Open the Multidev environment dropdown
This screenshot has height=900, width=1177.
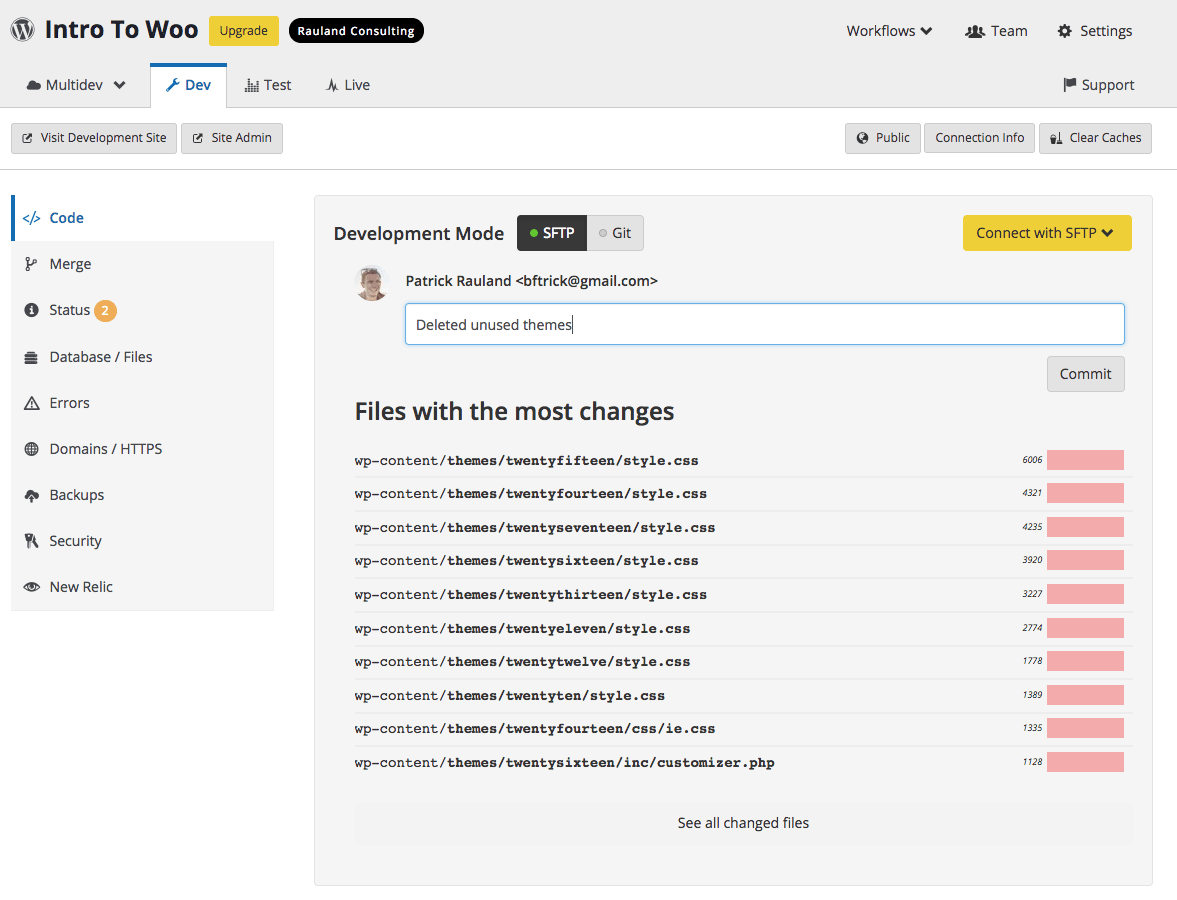75,84
